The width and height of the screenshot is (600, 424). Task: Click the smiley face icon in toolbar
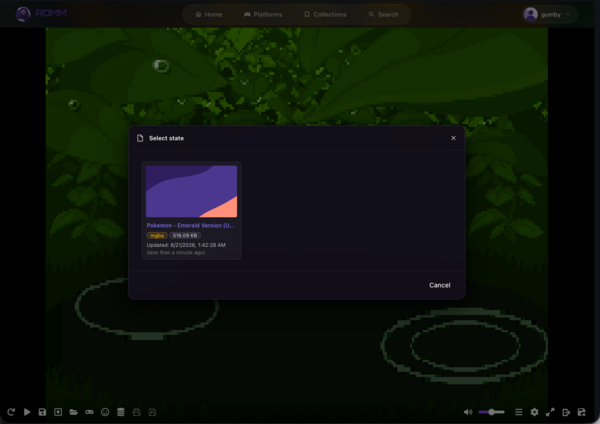(105, 412)
